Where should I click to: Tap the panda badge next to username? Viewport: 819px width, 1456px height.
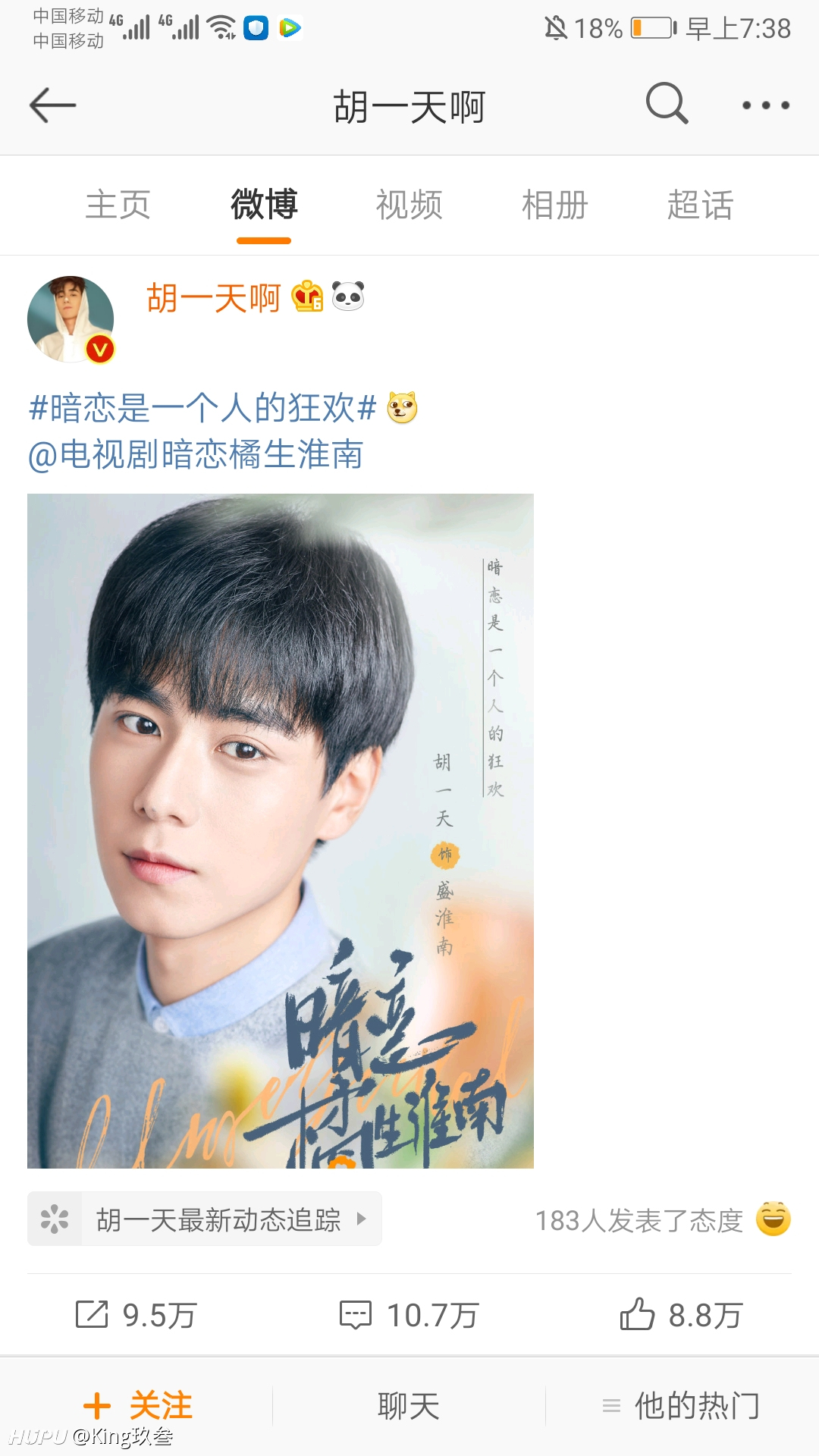click(348, 297)
